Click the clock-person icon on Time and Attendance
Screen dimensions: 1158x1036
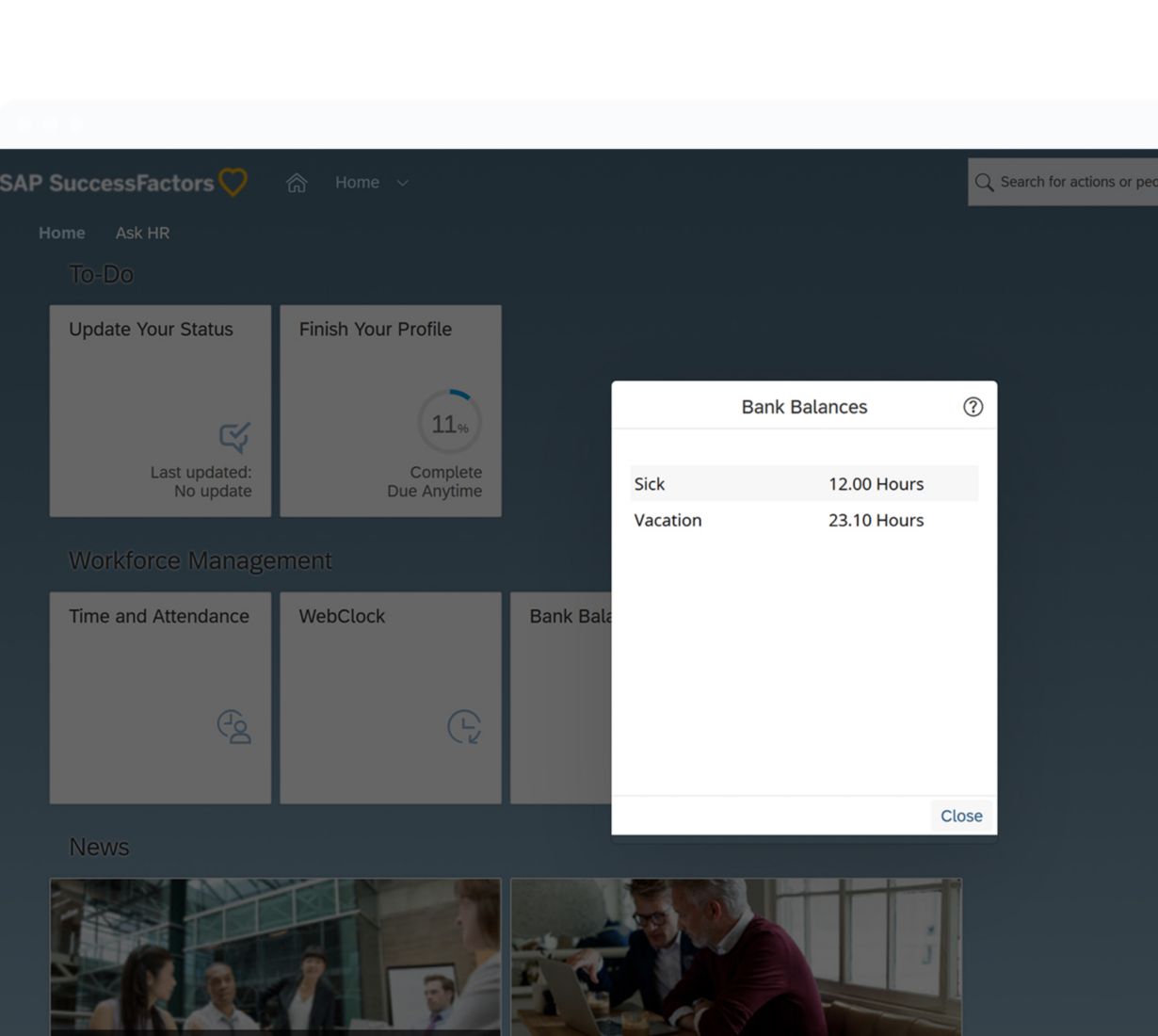pos(234,727)
